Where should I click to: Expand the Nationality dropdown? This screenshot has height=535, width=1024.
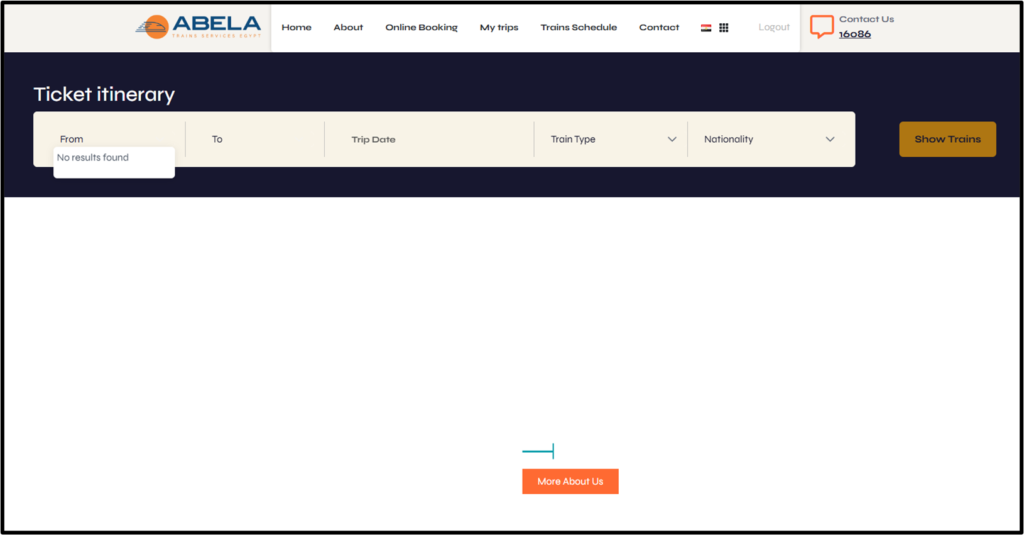(768, 139)
